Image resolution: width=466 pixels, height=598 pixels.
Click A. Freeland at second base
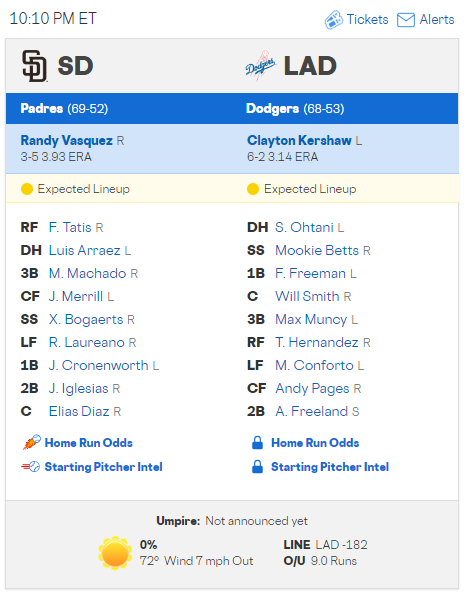click(312, 411)
